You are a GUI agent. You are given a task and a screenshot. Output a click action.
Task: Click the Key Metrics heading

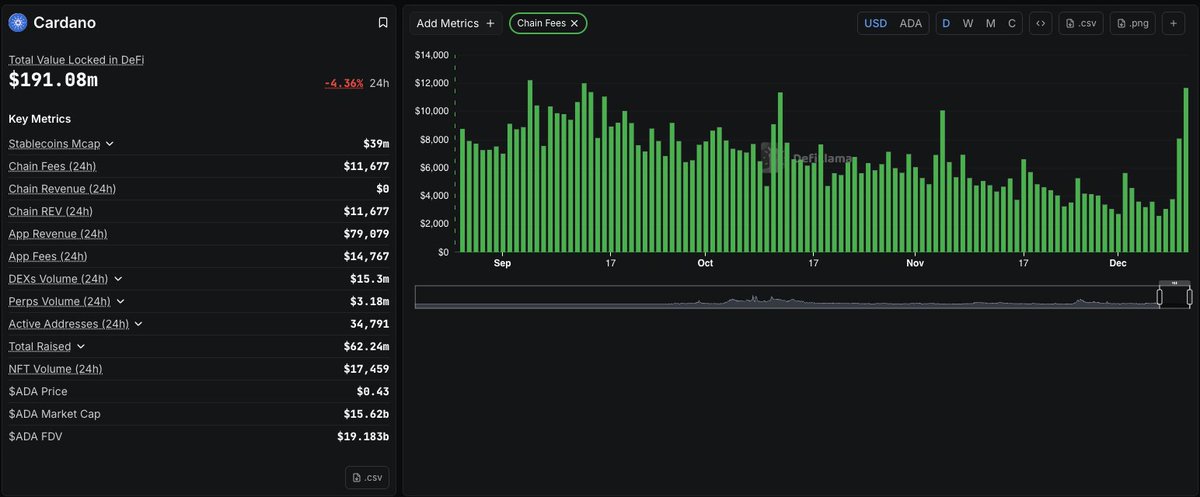coord(39,119)
